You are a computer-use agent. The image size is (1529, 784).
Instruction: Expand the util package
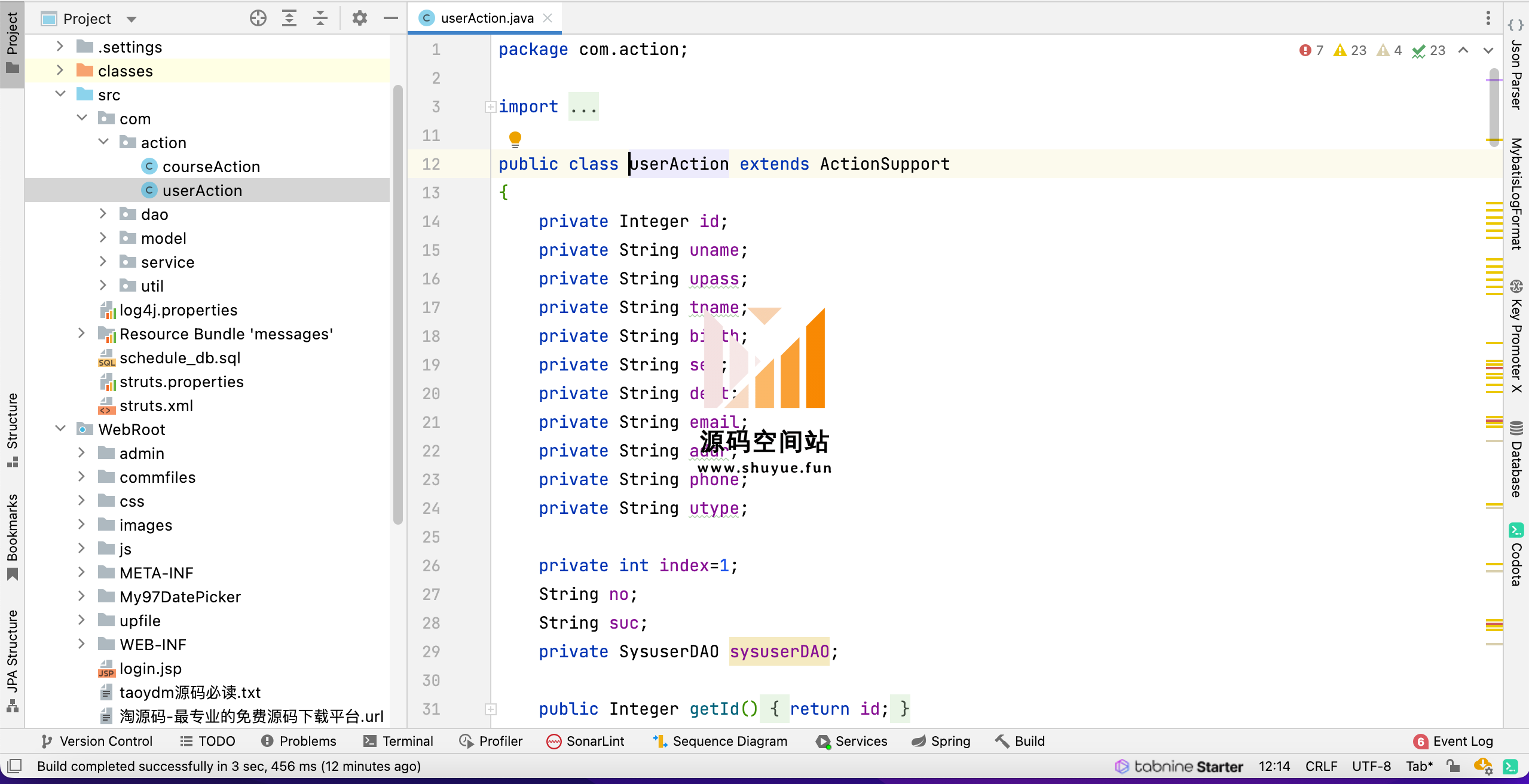[103, 285]
